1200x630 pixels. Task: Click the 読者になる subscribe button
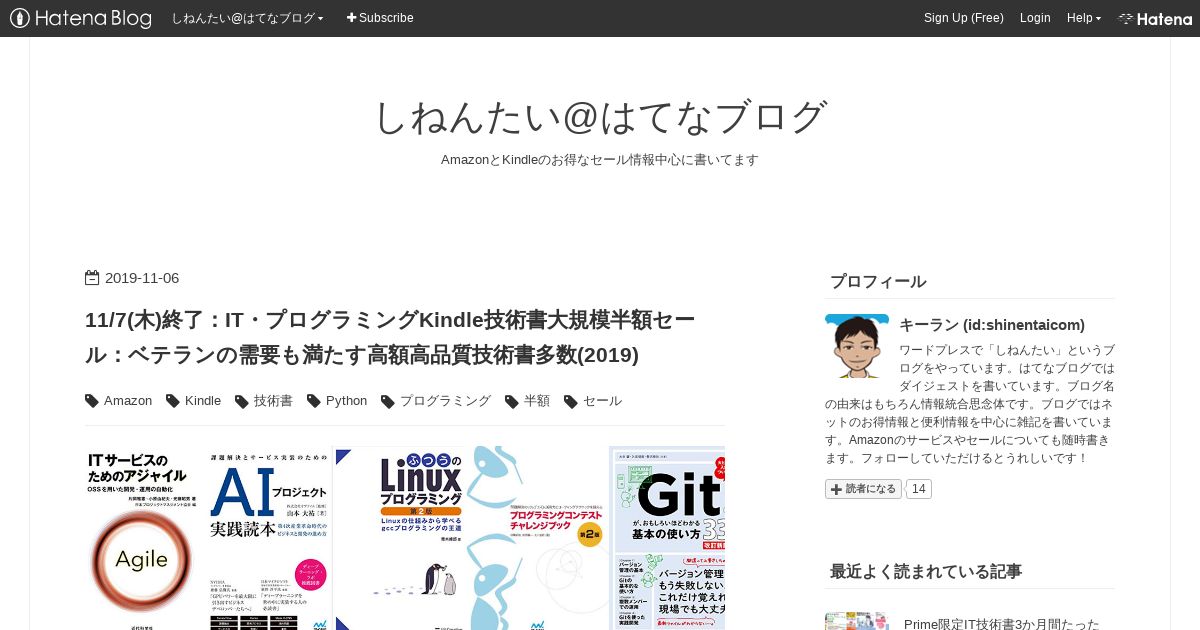click(863, 489)
